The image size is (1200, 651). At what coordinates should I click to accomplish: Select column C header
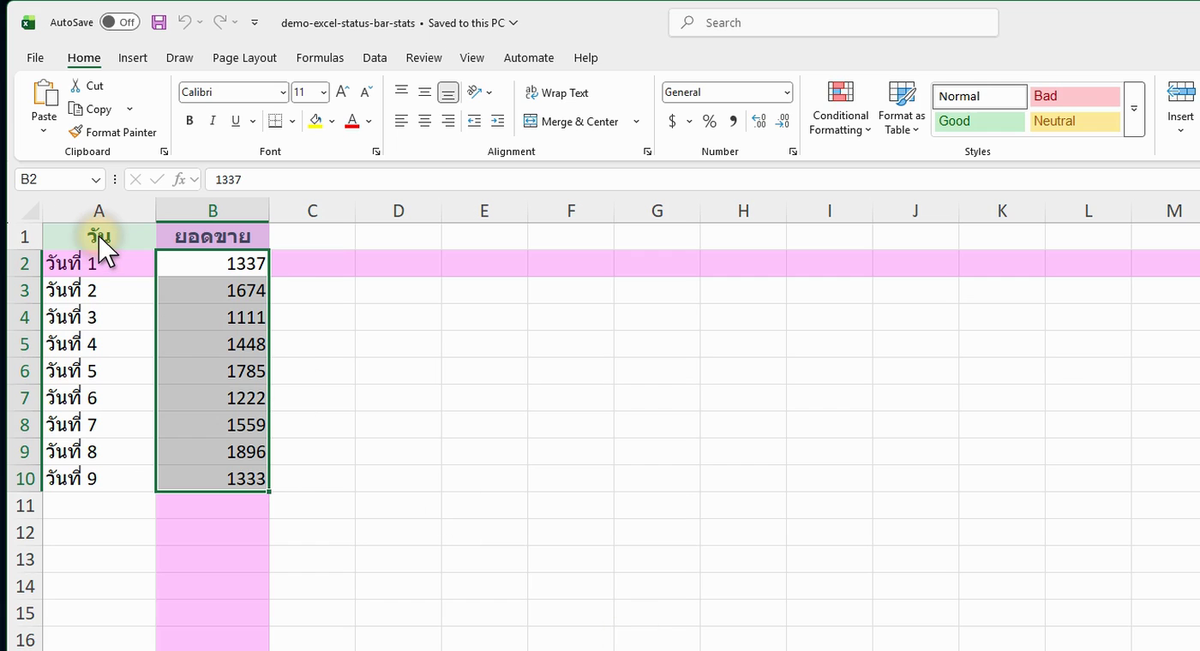[312, 210]
